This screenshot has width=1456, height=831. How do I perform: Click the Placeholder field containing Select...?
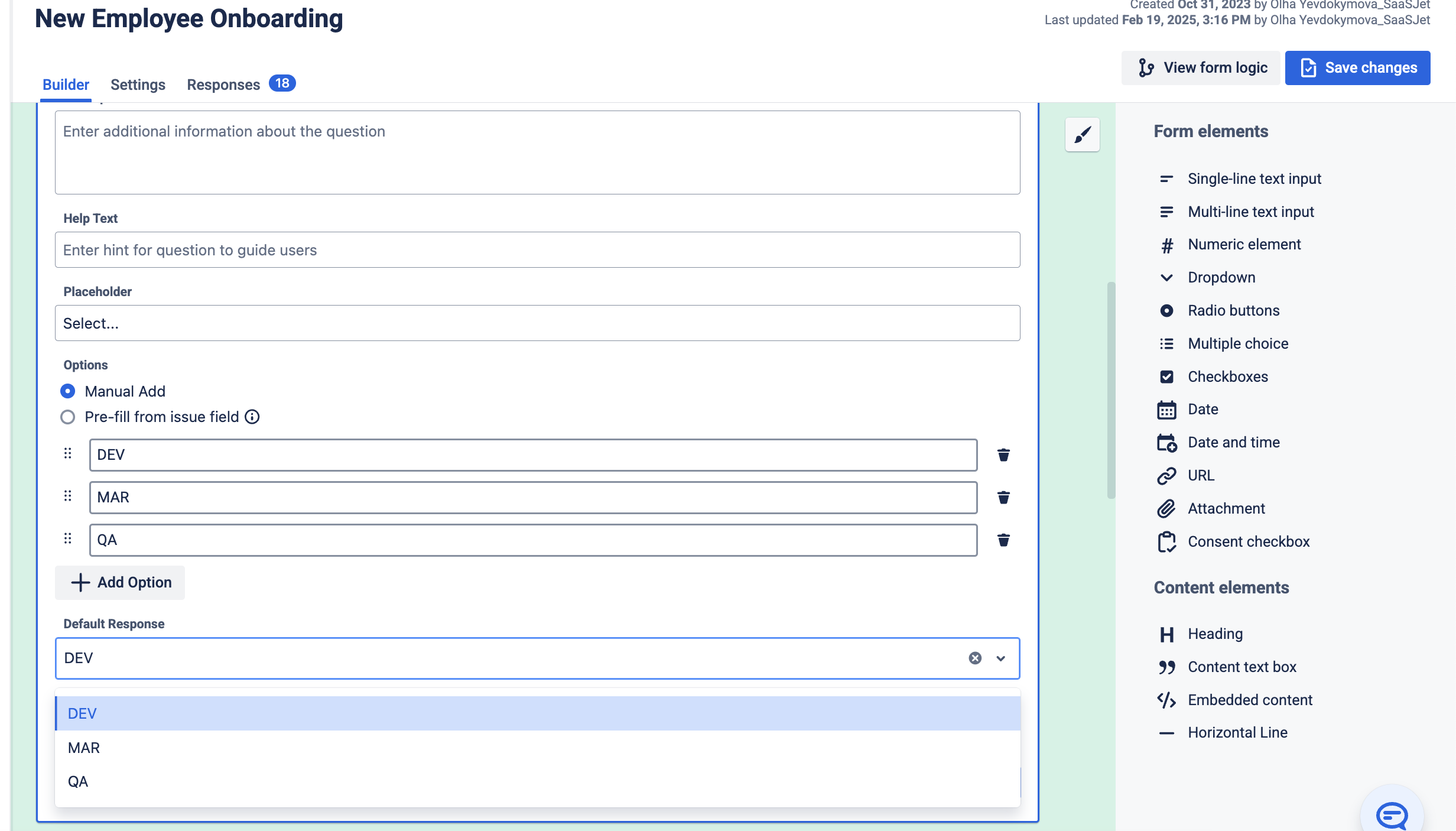tap(538, 323)
